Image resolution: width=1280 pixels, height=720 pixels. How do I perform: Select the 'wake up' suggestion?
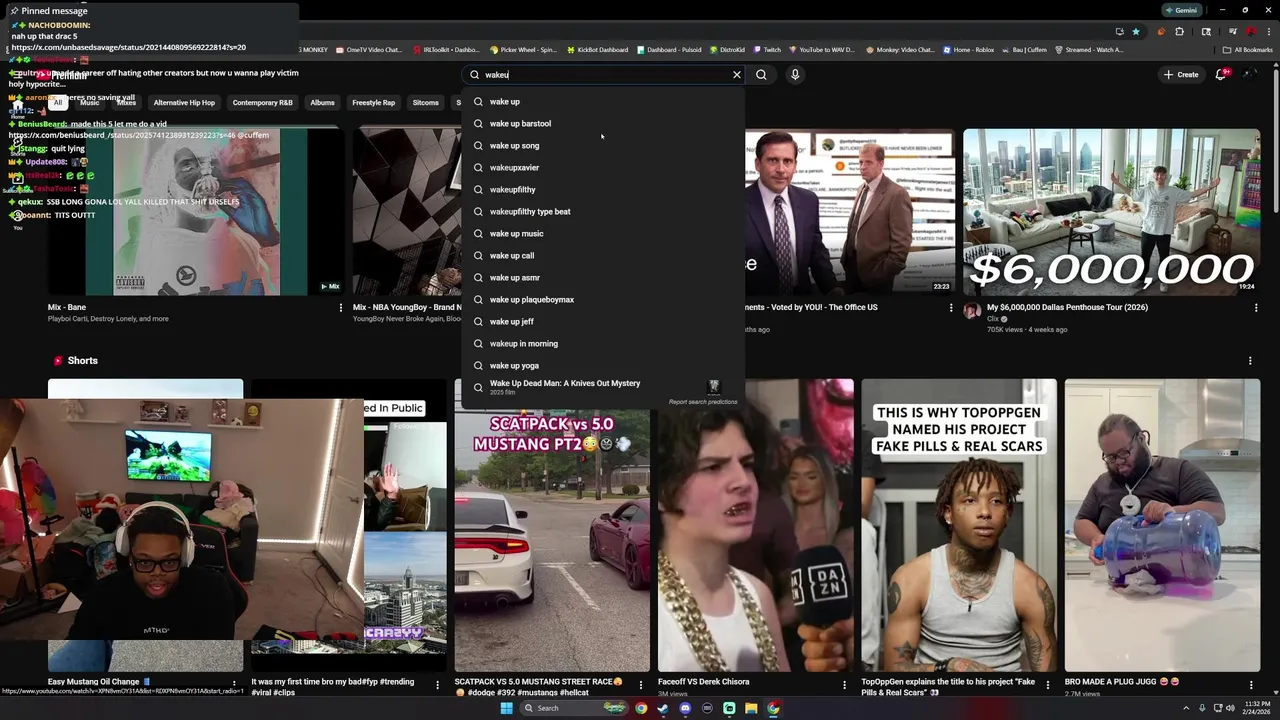coord(603,101)
